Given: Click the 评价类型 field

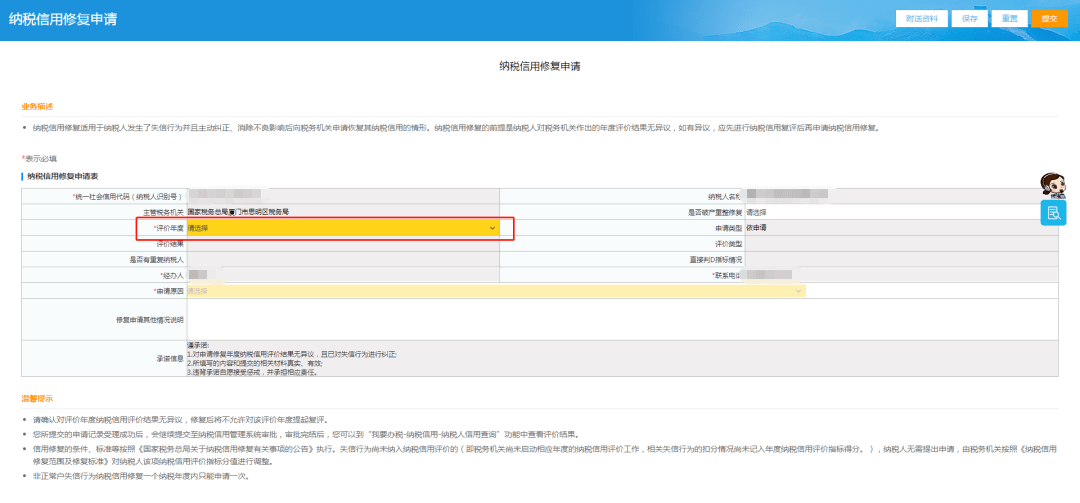Looking at the screenshot, I should pos(900,244).
